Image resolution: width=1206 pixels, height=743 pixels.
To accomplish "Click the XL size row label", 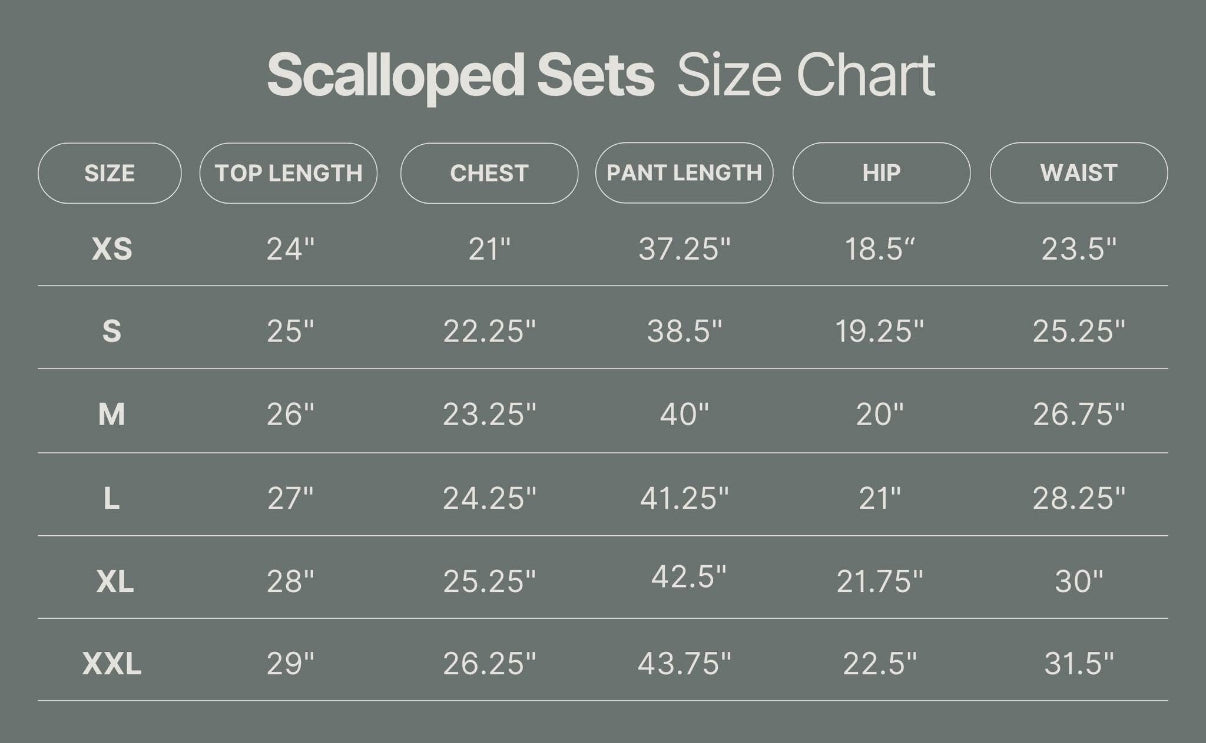I will (x=115, y=581).
